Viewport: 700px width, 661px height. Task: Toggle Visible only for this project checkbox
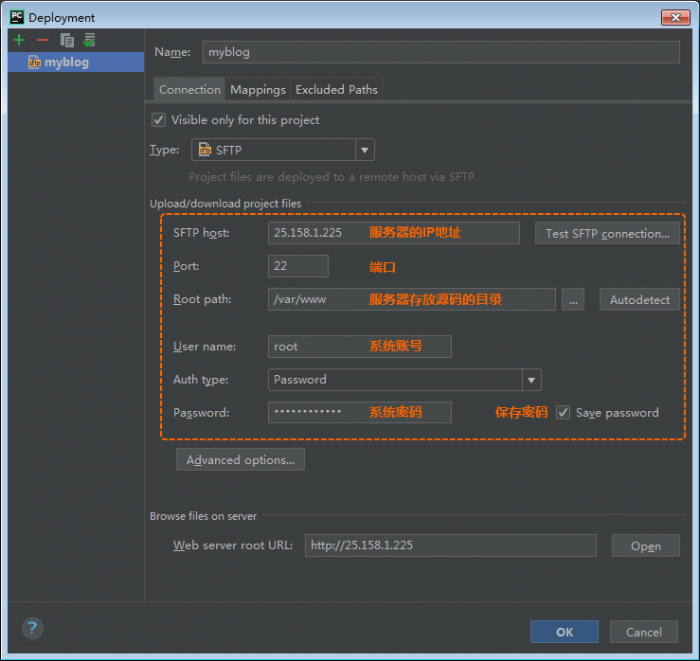[x=158, y=120]
